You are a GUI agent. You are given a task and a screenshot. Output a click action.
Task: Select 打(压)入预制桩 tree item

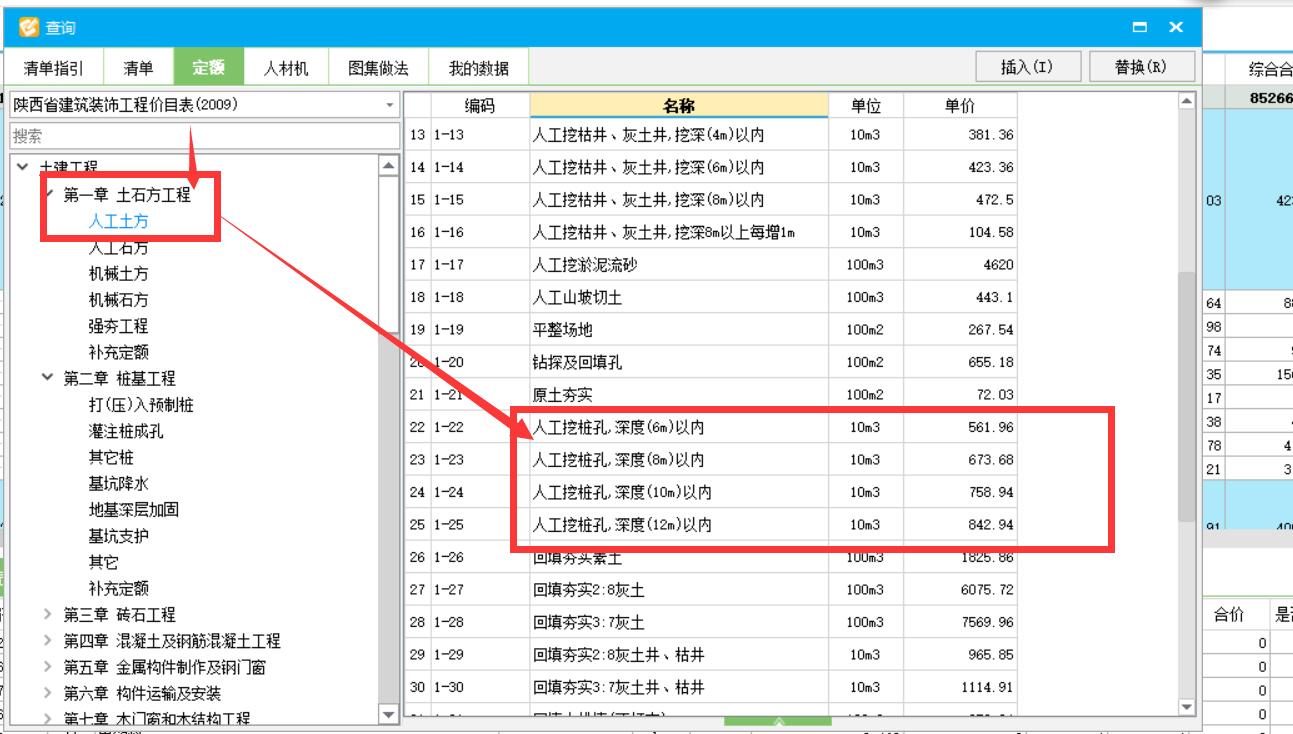(141, 404)
